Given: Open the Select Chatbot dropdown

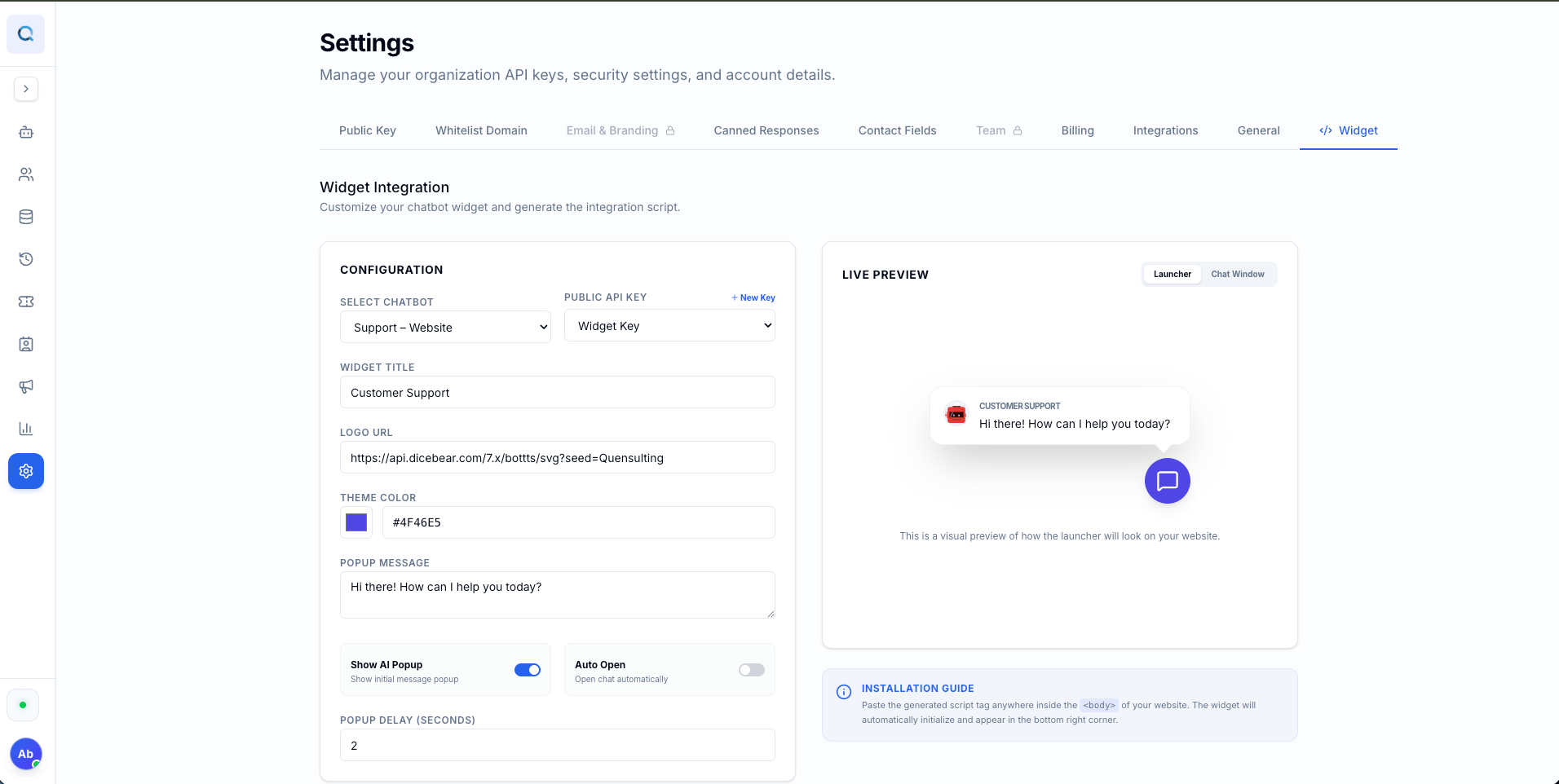Looking at the screenshot, I should click(445, 327).
